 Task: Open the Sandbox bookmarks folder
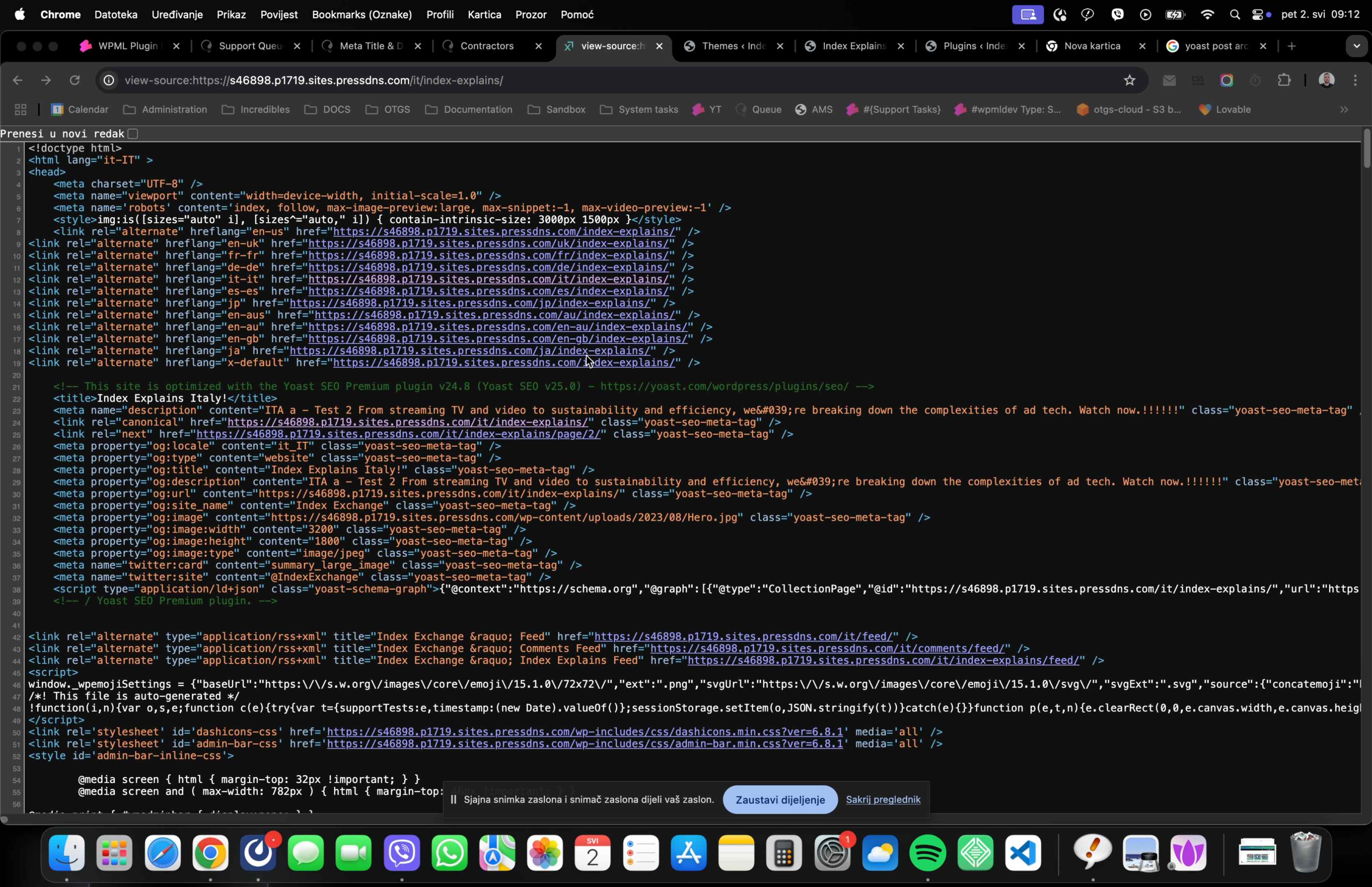557,109
